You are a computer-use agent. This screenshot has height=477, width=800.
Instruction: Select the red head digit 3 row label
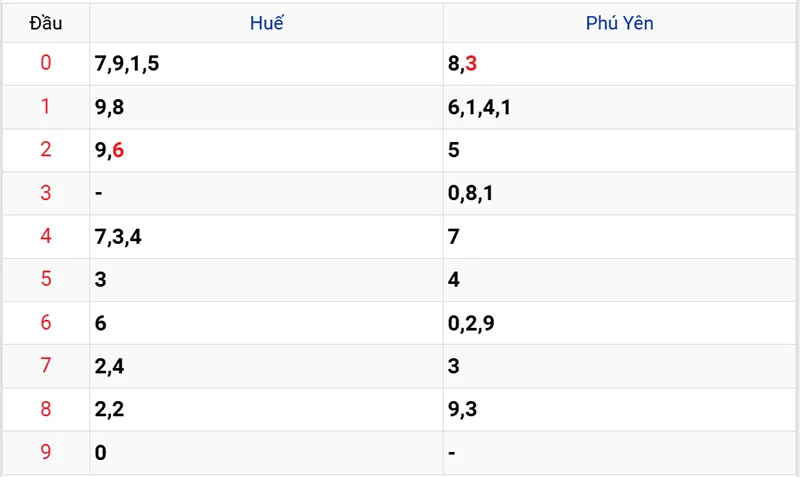(x=45, y=193)
